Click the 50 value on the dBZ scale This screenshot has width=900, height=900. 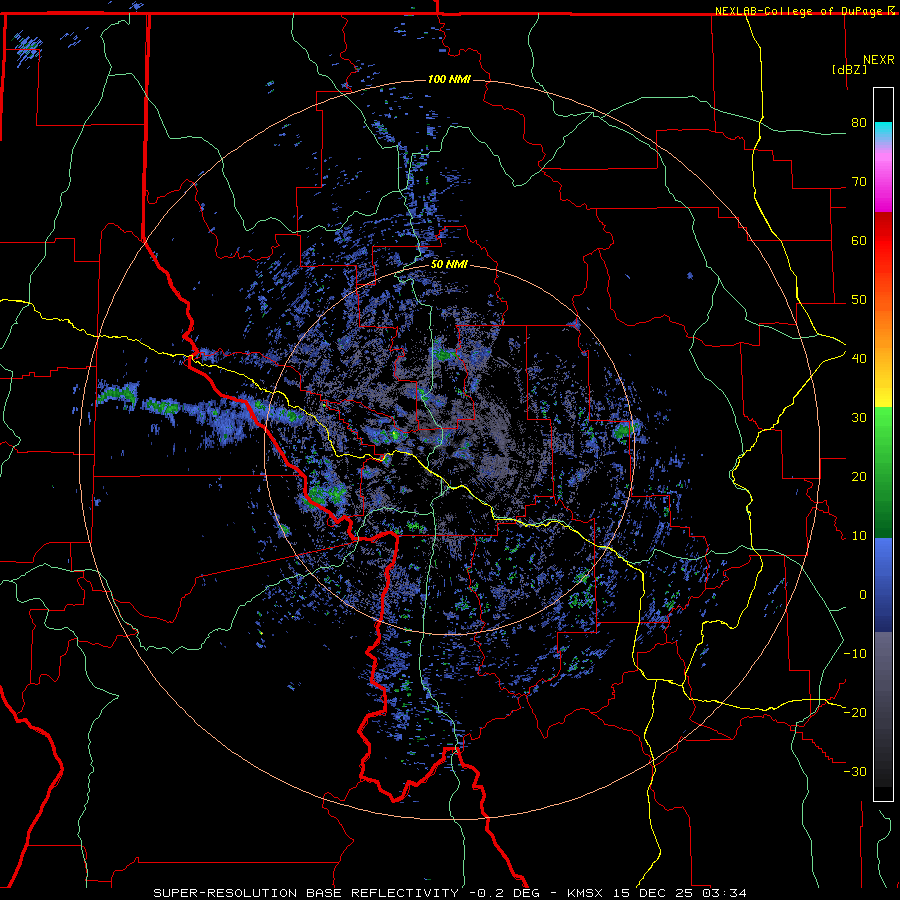pos(859,300)
